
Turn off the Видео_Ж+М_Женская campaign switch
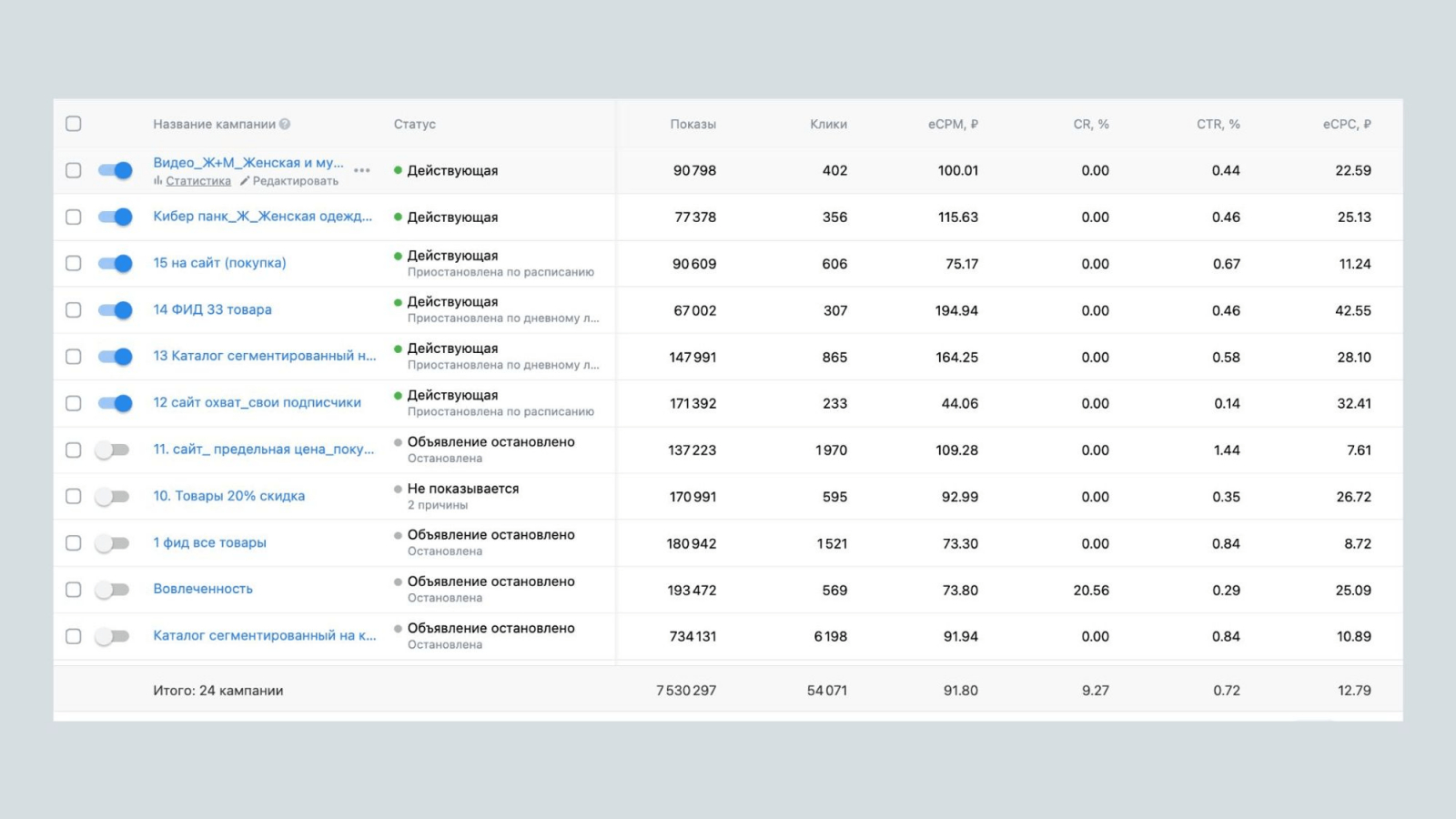point(115,170)
